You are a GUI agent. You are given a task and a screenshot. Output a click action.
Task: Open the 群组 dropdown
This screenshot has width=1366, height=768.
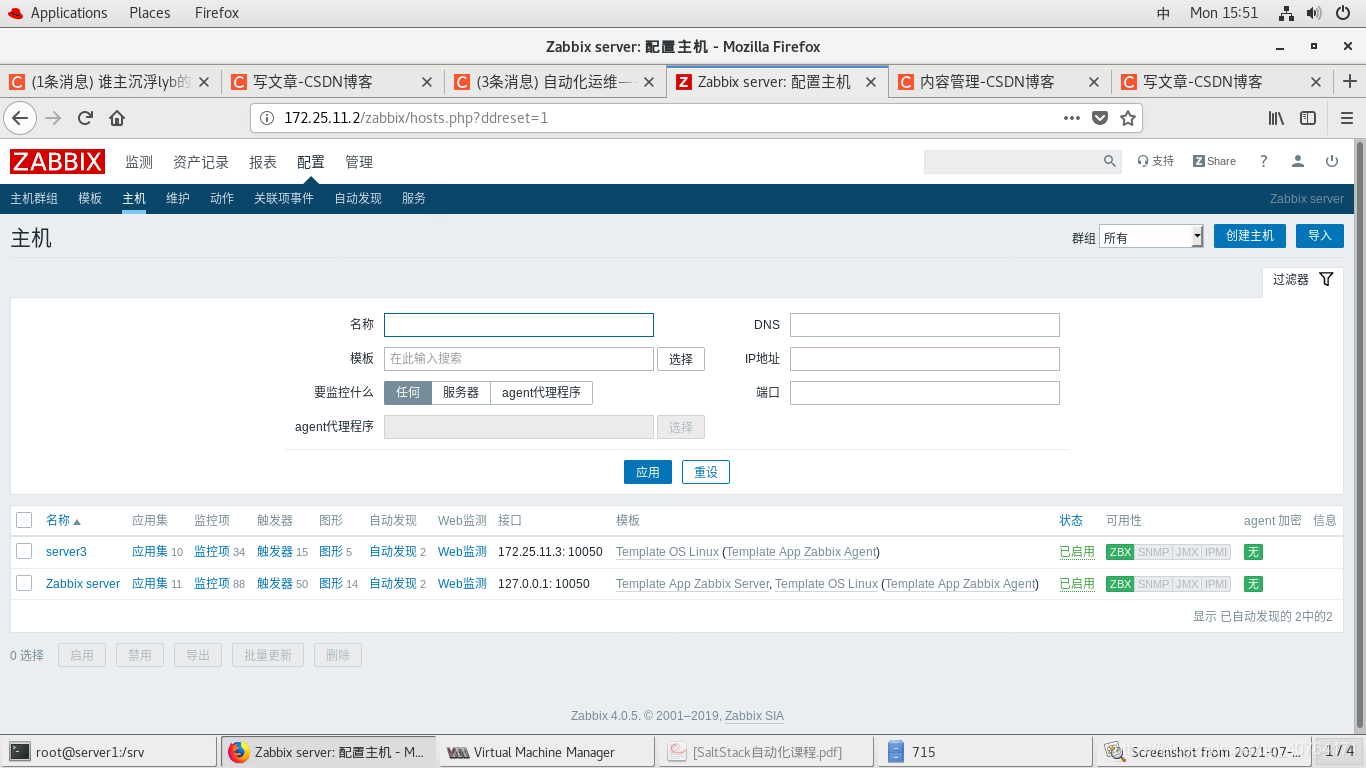1151,236
